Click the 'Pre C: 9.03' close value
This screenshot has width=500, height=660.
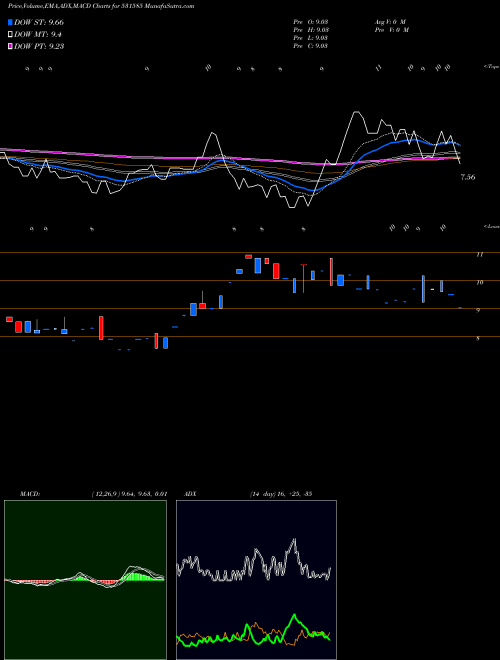click(311, 46)
